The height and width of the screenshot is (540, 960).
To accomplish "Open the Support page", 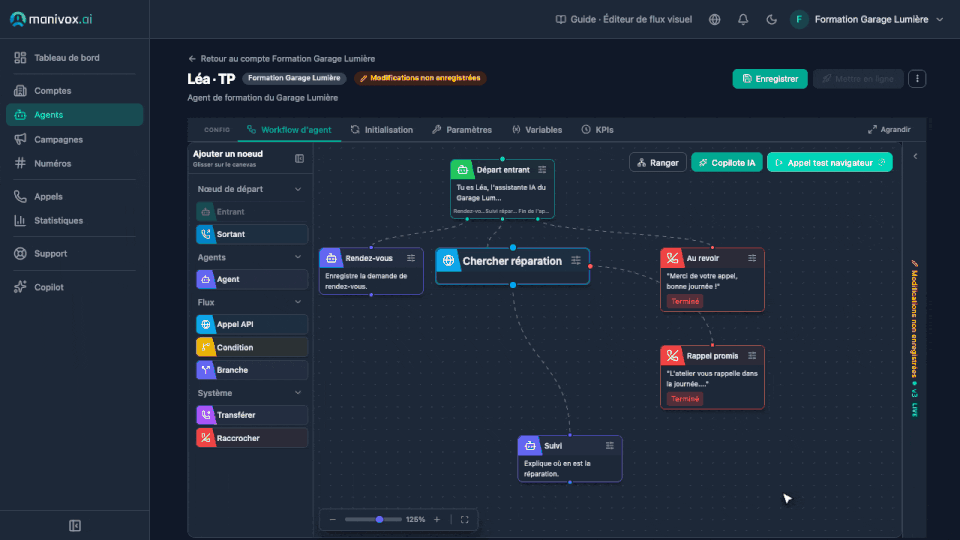I will tap(75, 253).
